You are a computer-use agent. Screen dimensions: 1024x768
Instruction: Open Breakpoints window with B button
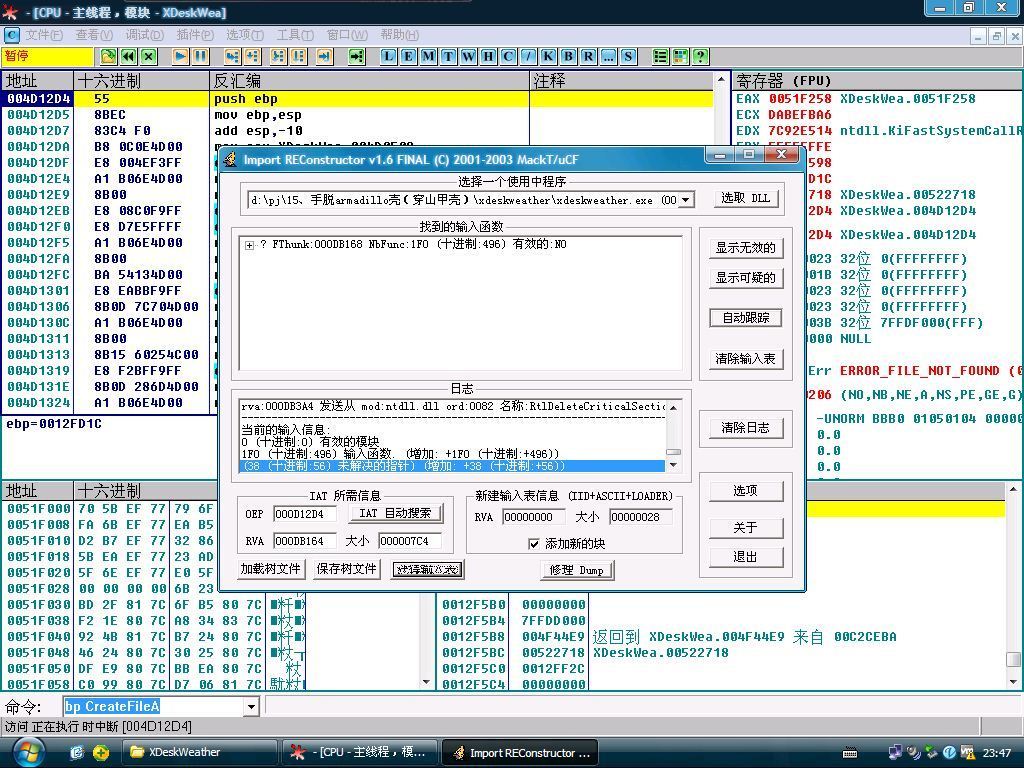click(568, 56)
